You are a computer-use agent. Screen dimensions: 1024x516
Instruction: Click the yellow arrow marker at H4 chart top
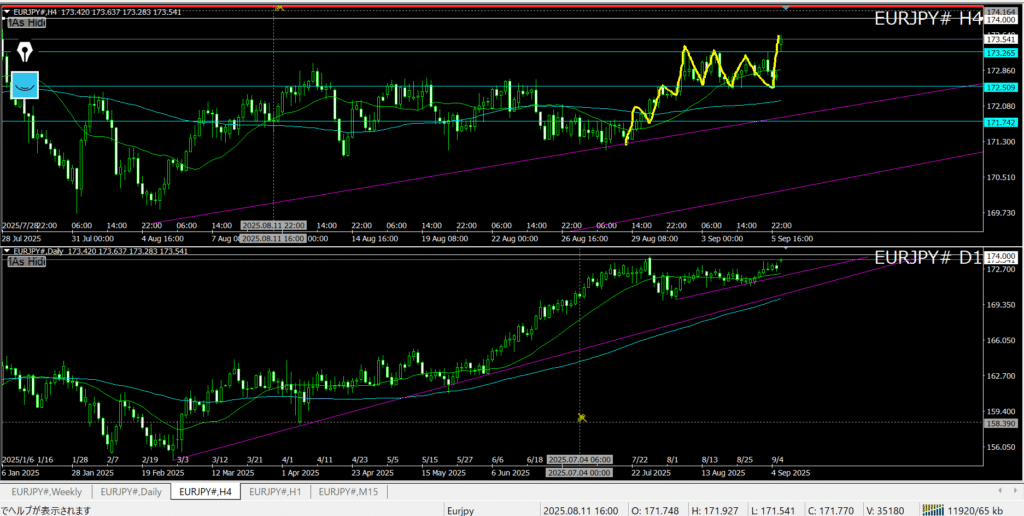pos(280,7)
